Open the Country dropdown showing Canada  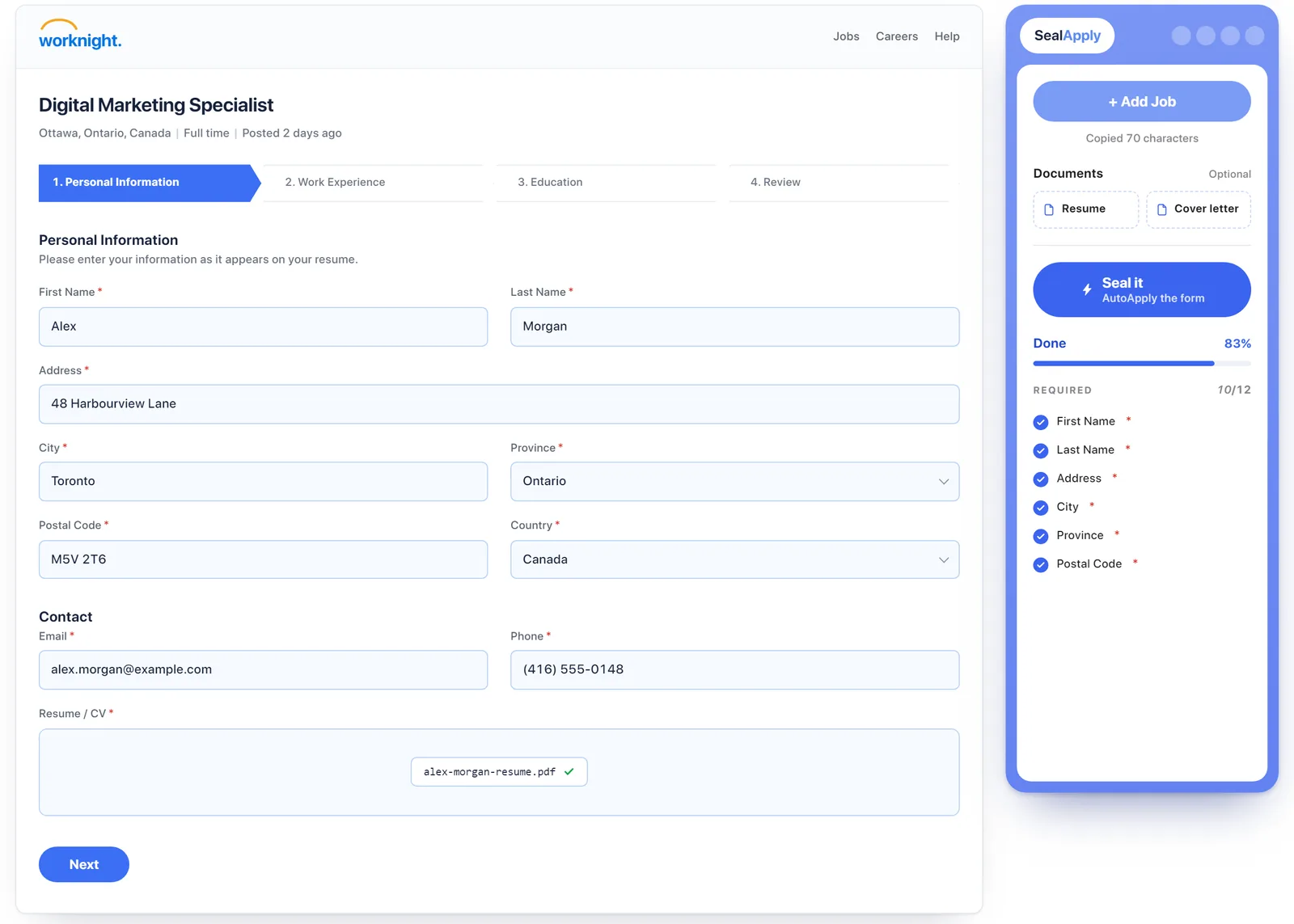click(734, 559)
